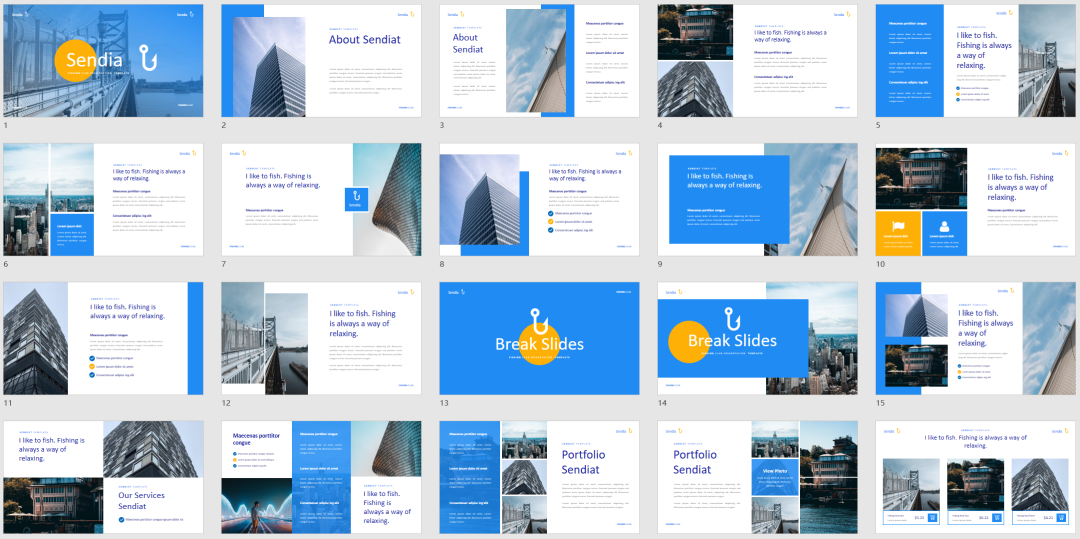1080x539 pixels.
Task: Pick slide 7 with the small blue Sendia badge
Action: click(321, 200)
